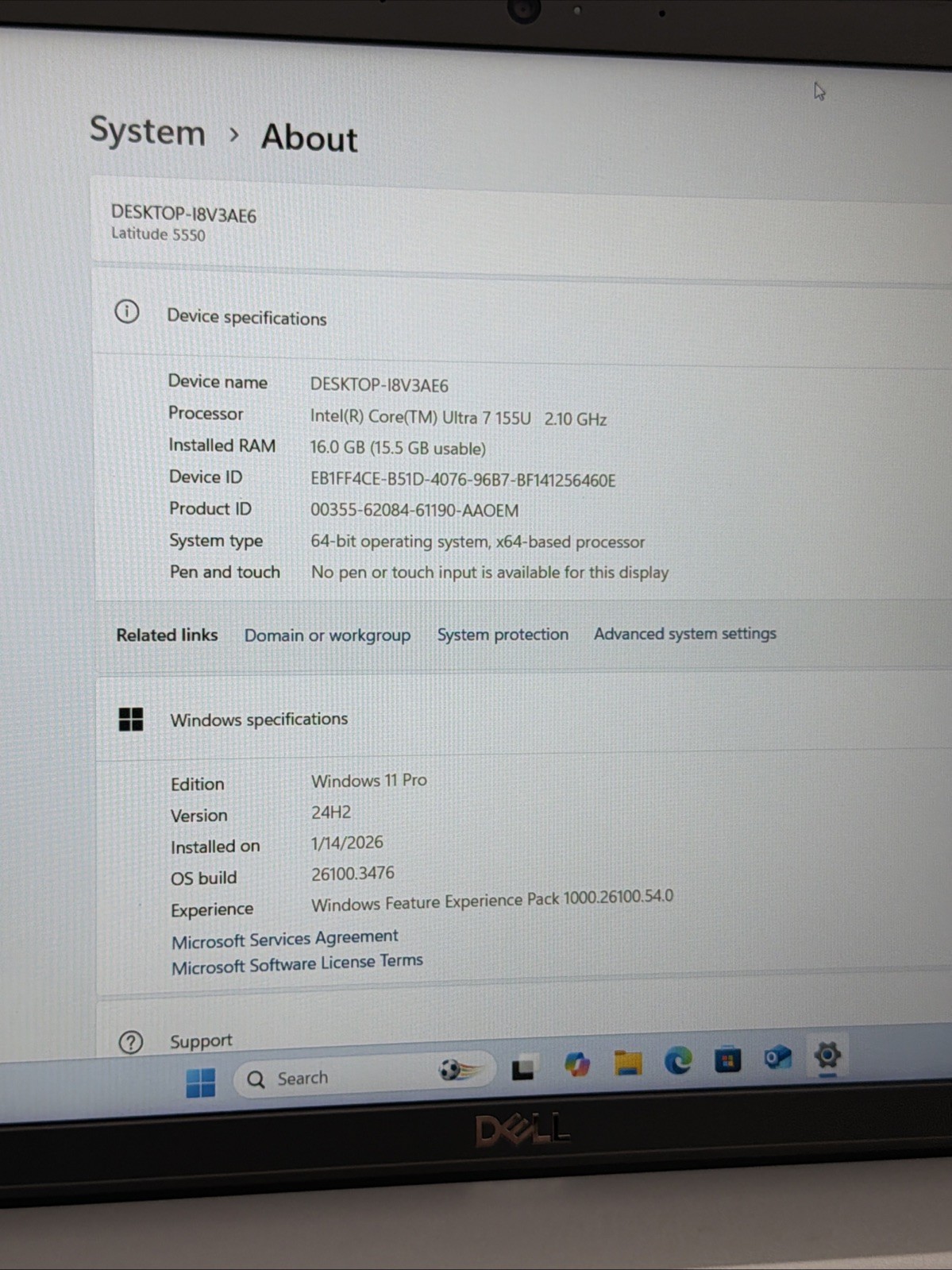Screen dimensions: 952x1270
Task: Launch Copilot from the taskbar
Action: pos(577,1063)
